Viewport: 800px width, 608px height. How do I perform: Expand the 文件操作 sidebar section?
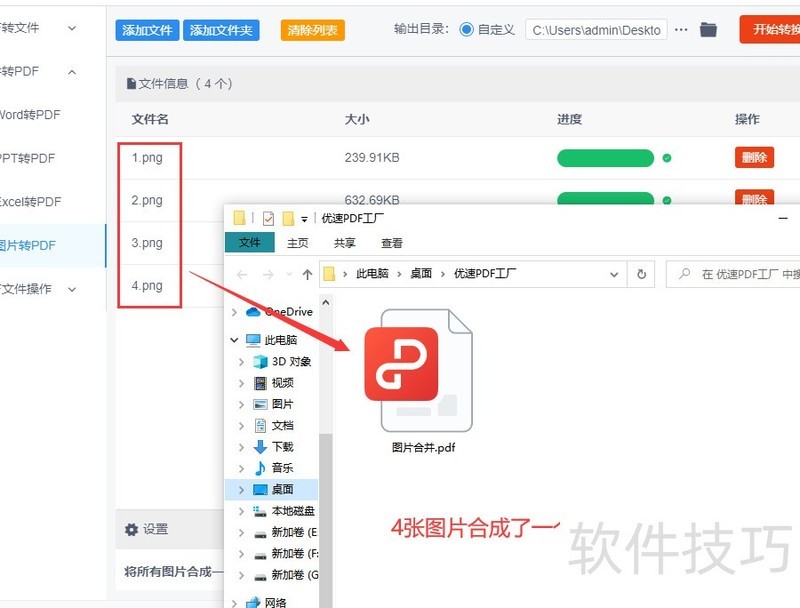tap(72, 289)
